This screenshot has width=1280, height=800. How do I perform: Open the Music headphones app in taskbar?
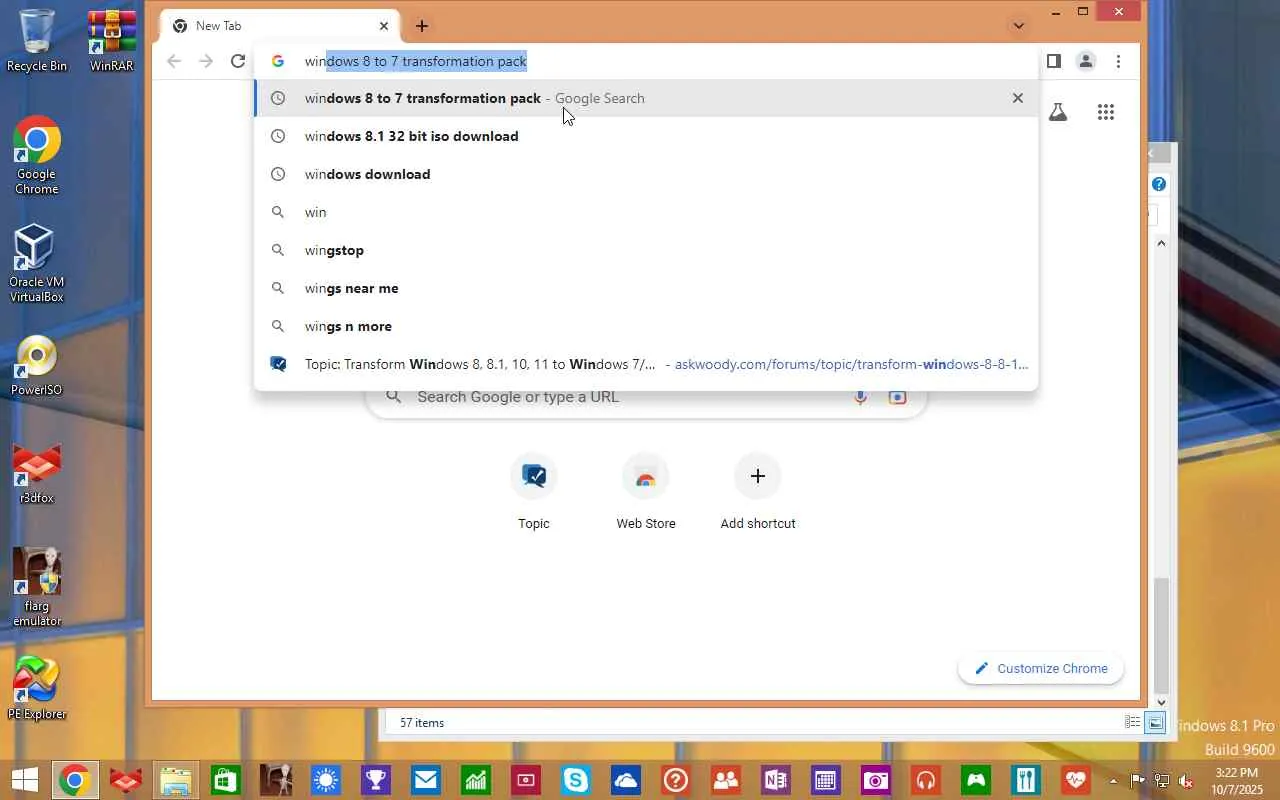click(x=925, y=780)
